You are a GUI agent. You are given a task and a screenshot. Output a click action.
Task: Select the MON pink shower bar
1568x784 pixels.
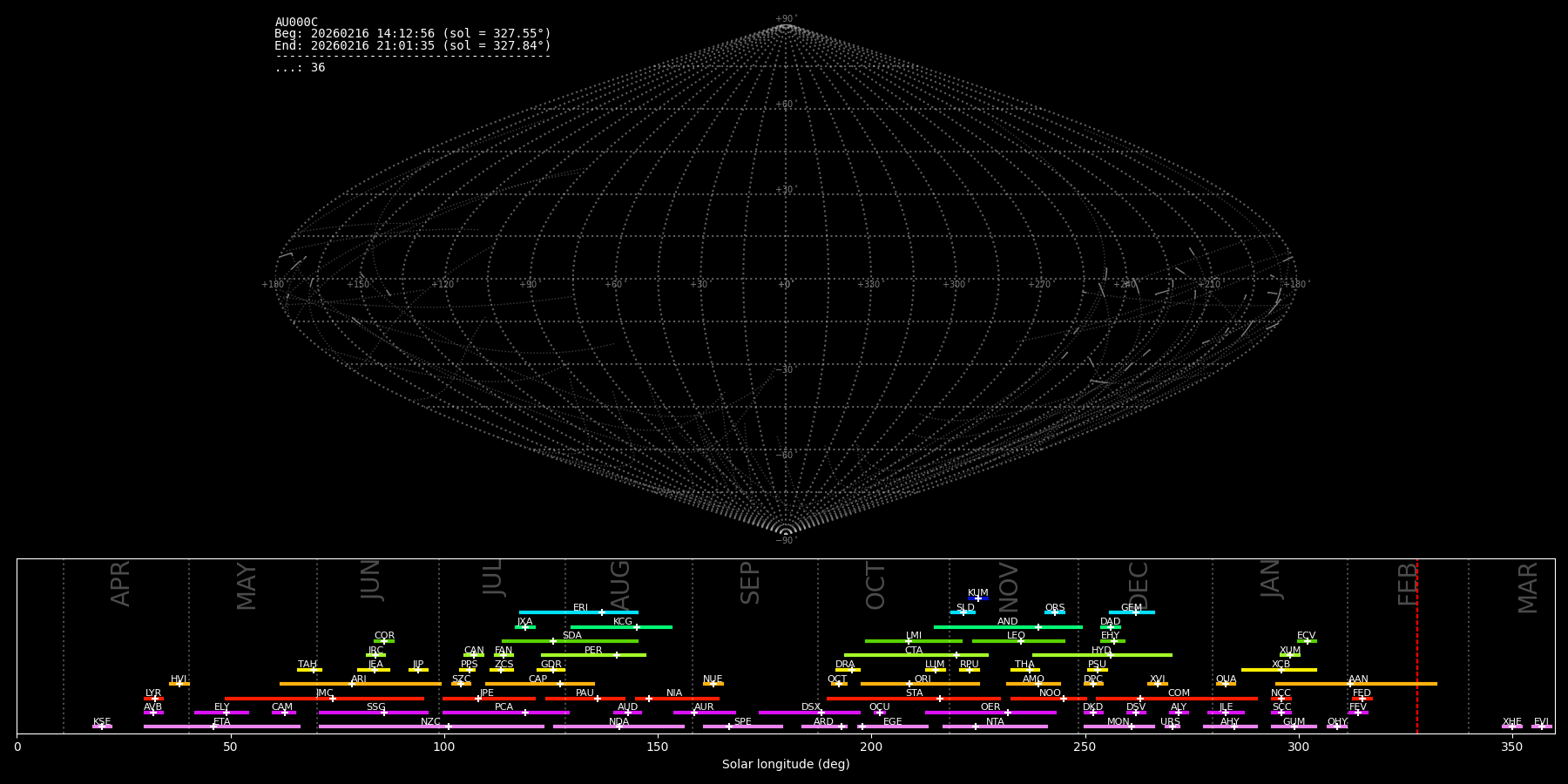click(1119, 727)
